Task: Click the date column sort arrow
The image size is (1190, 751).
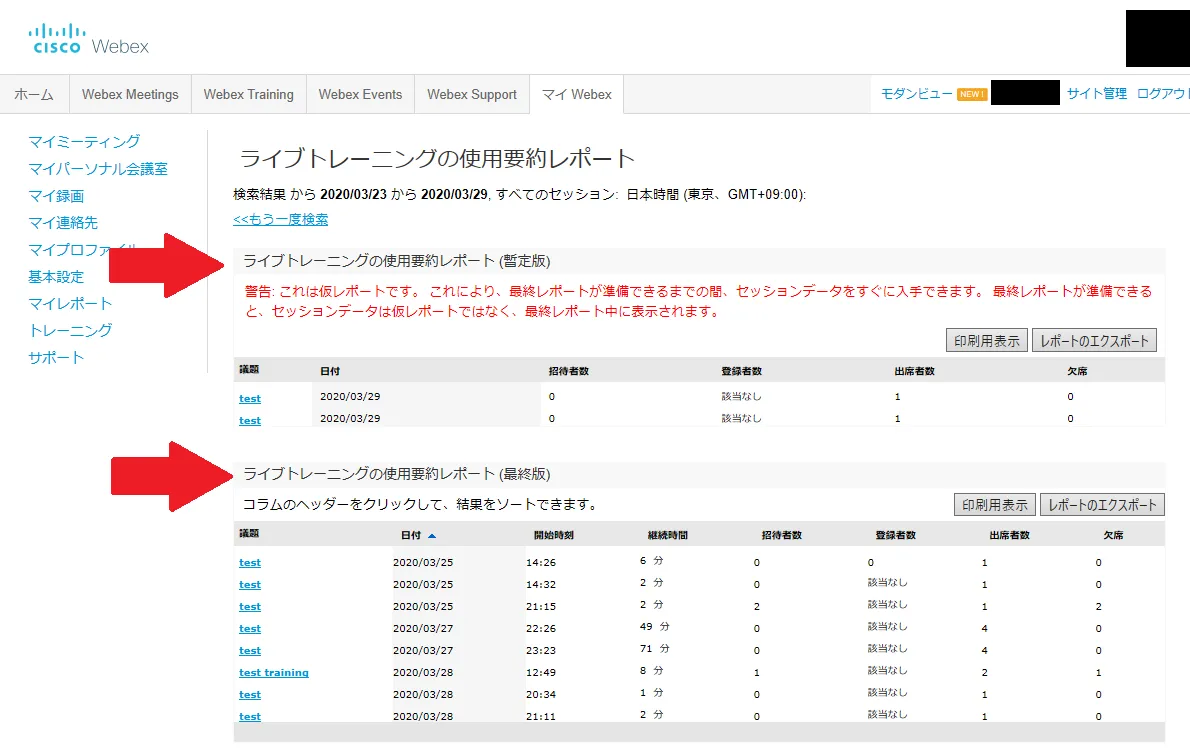Action: point(432,536)
